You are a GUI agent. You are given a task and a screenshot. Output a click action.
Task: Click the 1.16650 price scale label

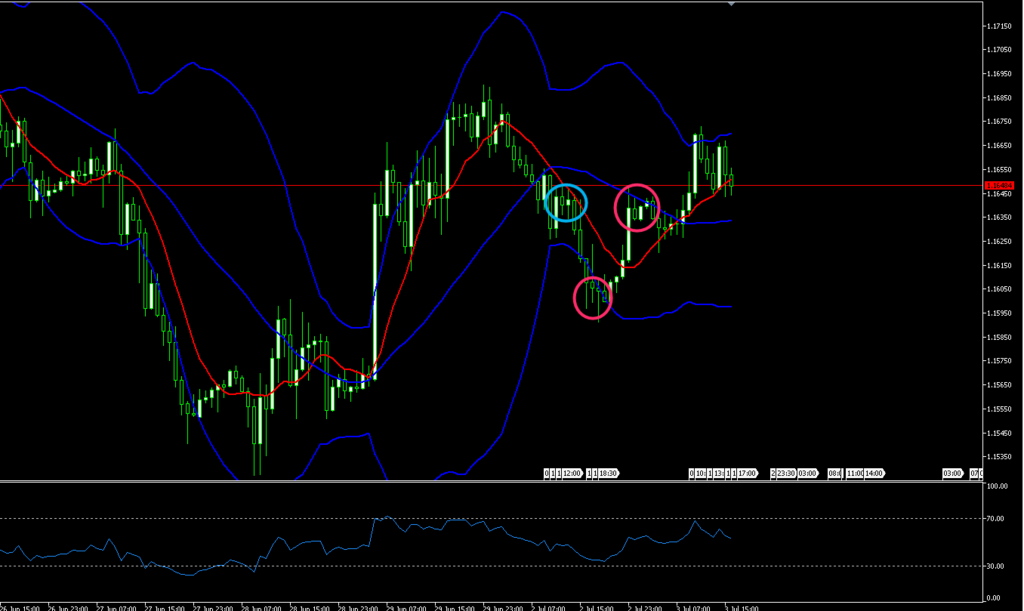pos(999,146)
